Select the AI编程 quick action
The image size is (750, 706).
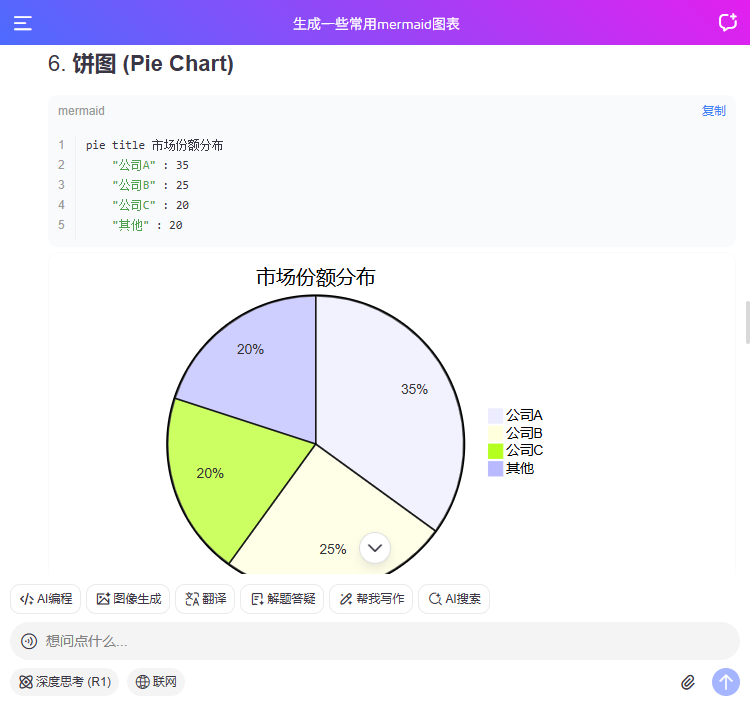46,599
